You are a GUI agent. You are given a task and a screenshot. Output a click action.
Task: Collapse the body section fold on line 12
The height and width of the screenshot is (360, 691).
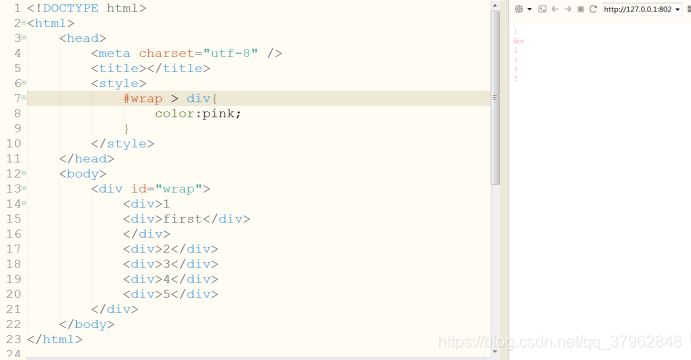[24, 173]
